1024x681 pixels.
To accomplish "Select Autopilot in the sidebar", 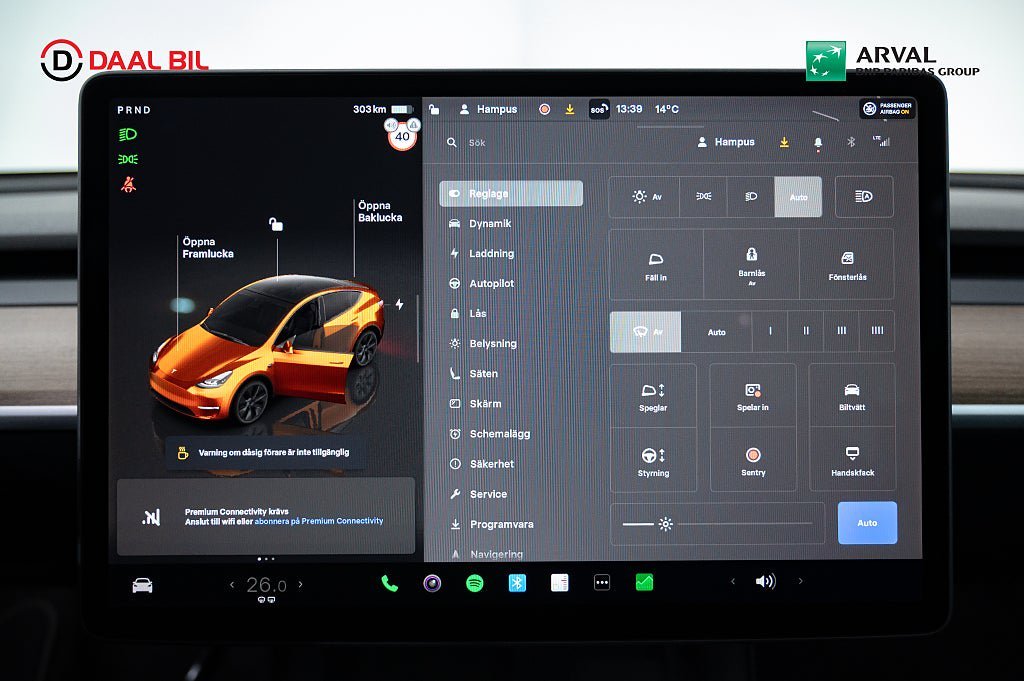I will 491,284.
